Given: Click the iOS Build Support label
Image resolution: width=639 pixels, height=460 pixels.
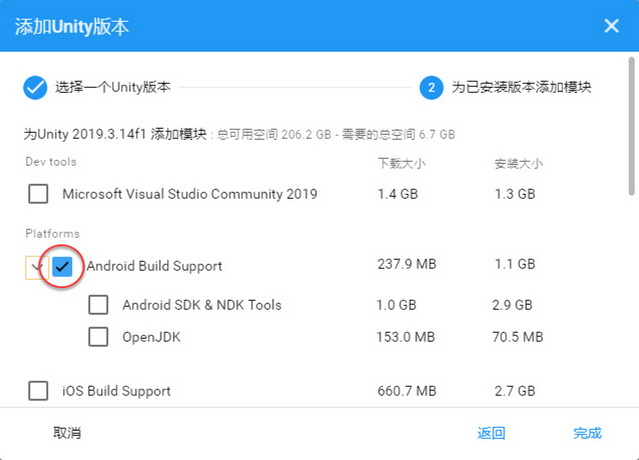Looking at the screenshot, I should [x=117, y=391].
